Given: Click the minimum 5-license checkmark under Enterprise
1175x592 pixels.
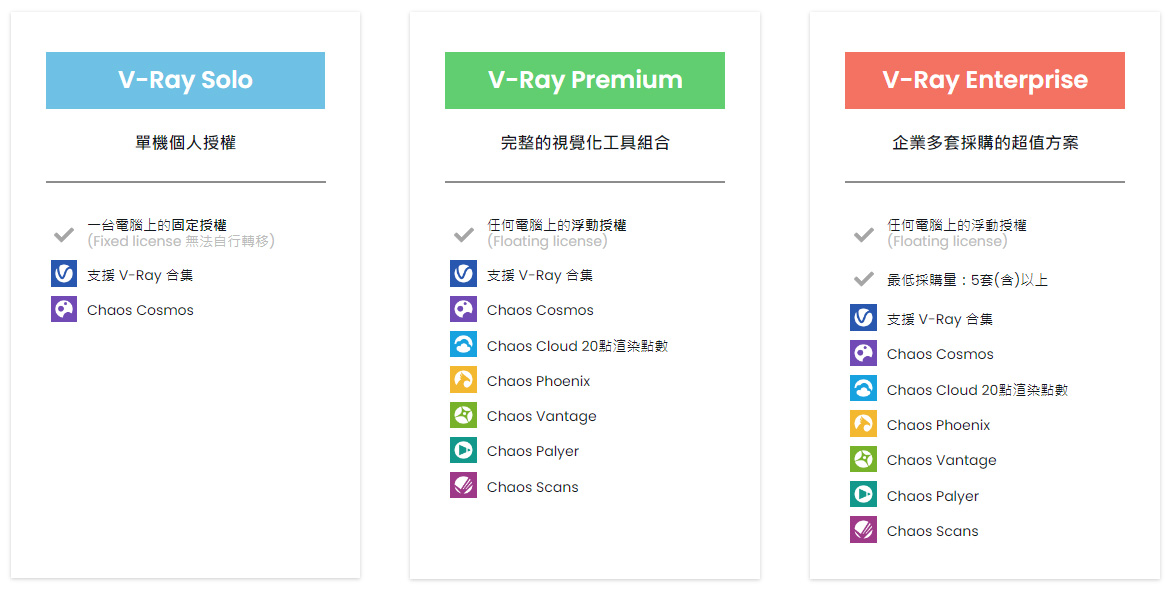Looking at the screenshot, I should pyautogui.click(x=864, y=279).
